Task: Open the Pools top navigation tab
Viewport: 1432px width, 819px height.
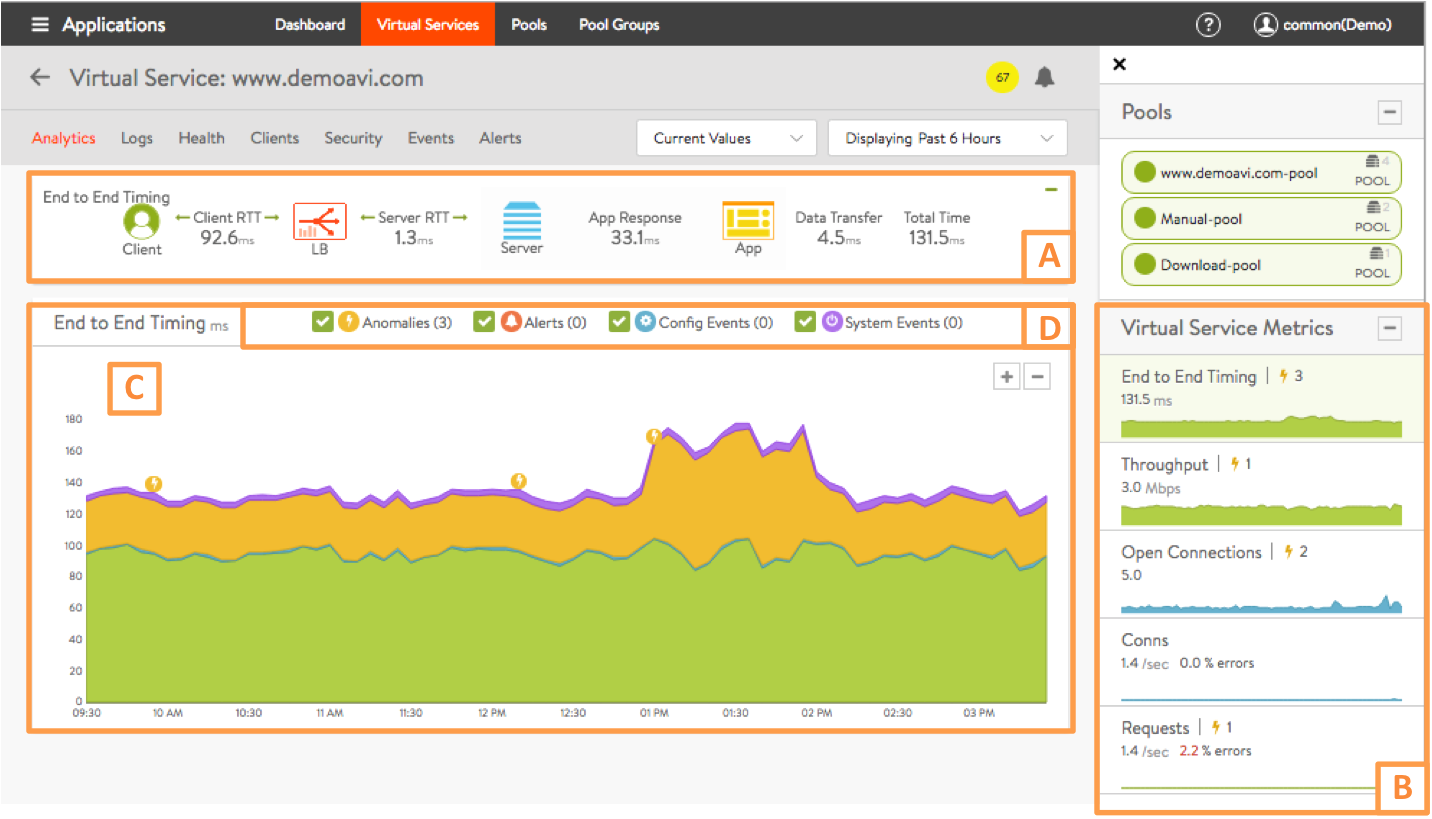Action: pos(528,25)
